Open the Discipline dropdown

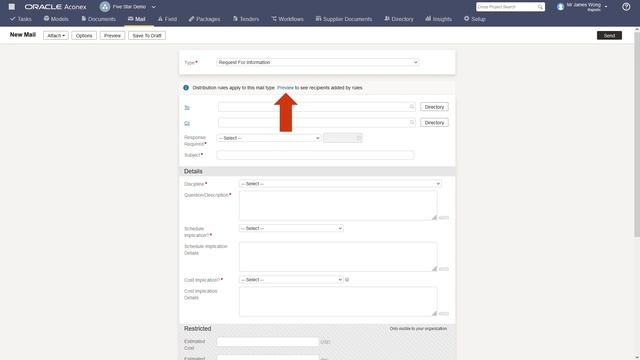coord(340,184)
